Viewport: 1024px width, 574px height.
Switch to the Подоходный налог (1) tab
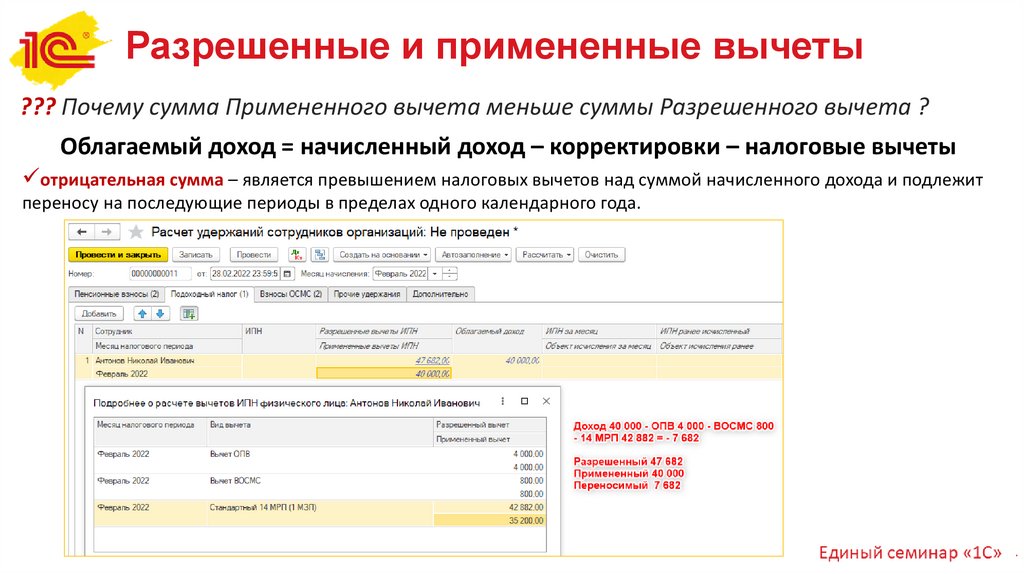pos(210,294)
